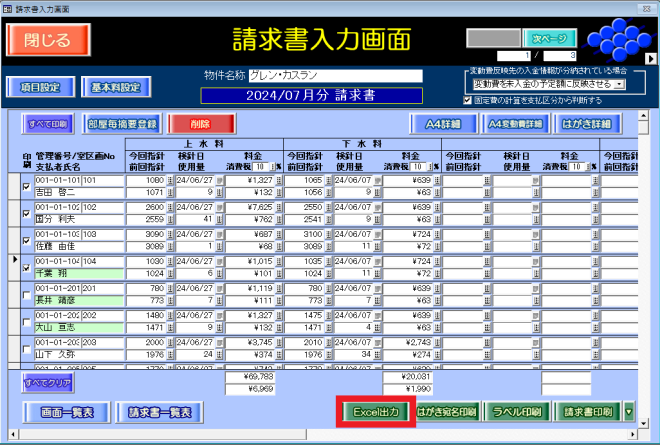Open the 変動費を未入金の予定額に反映させる dropdown
The height and width of the screenshot is (445, 660).
pyautogui.click(x=620, y=85)
